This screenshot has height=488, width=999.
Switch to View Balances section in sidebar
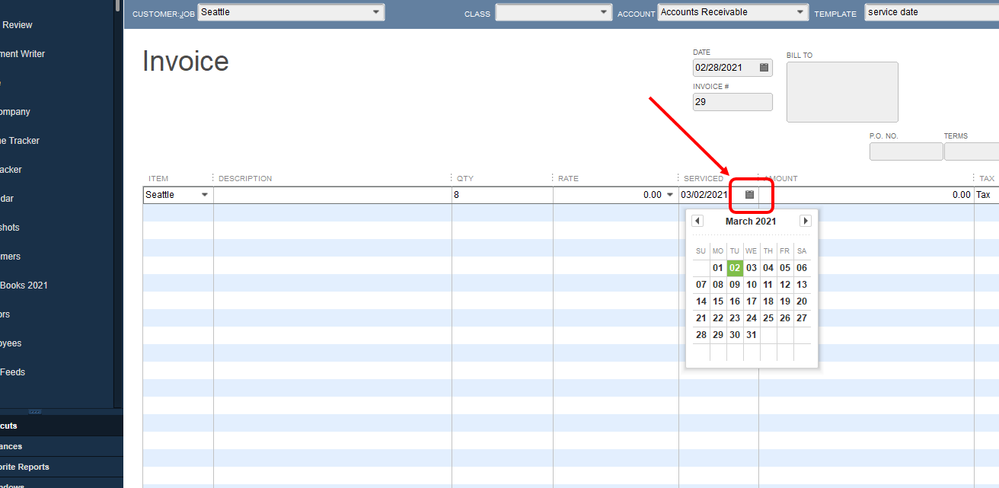pos(61,447)
